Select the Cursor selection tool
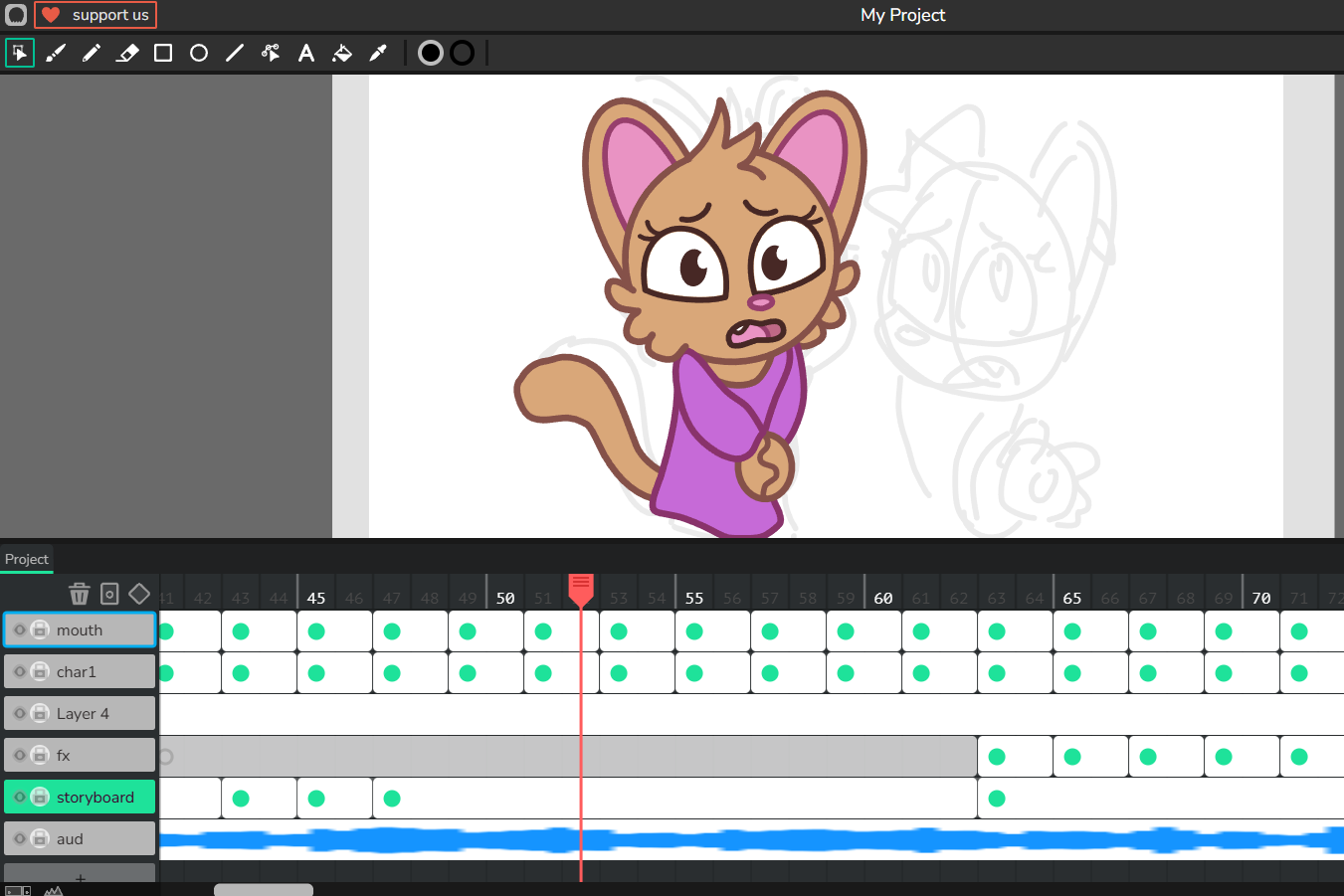Viewport: 1344px width, 896px height. [x=20, y=53]
